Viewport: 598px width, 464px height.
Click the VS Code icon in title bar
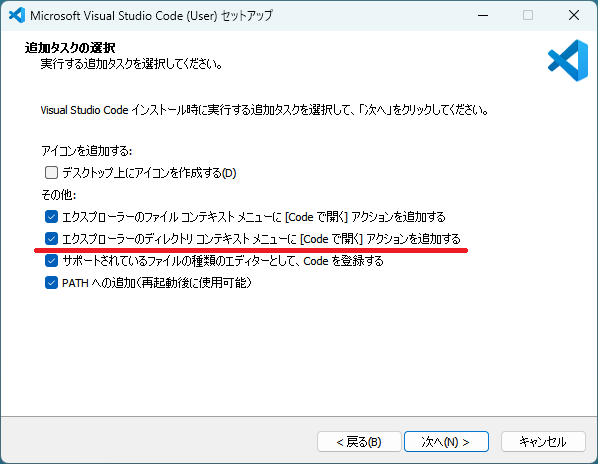(17, 15)
